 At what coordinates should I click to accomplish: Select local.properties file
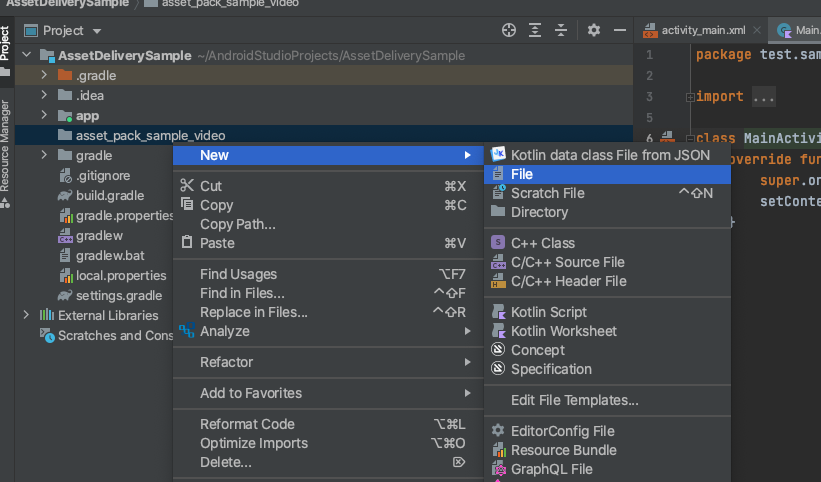pyautogui.click(x=121, y=276)
